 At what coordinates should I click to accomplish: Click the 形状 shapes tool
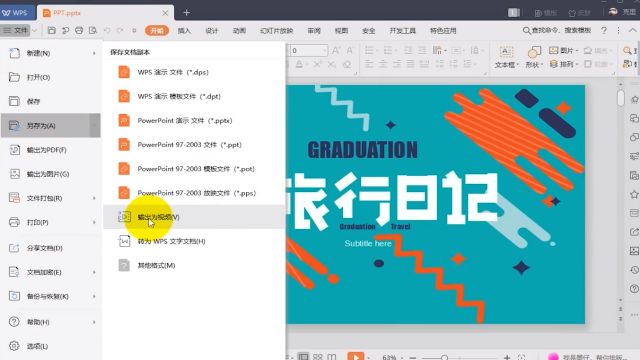pyautogui.click(x=534, y=57)
